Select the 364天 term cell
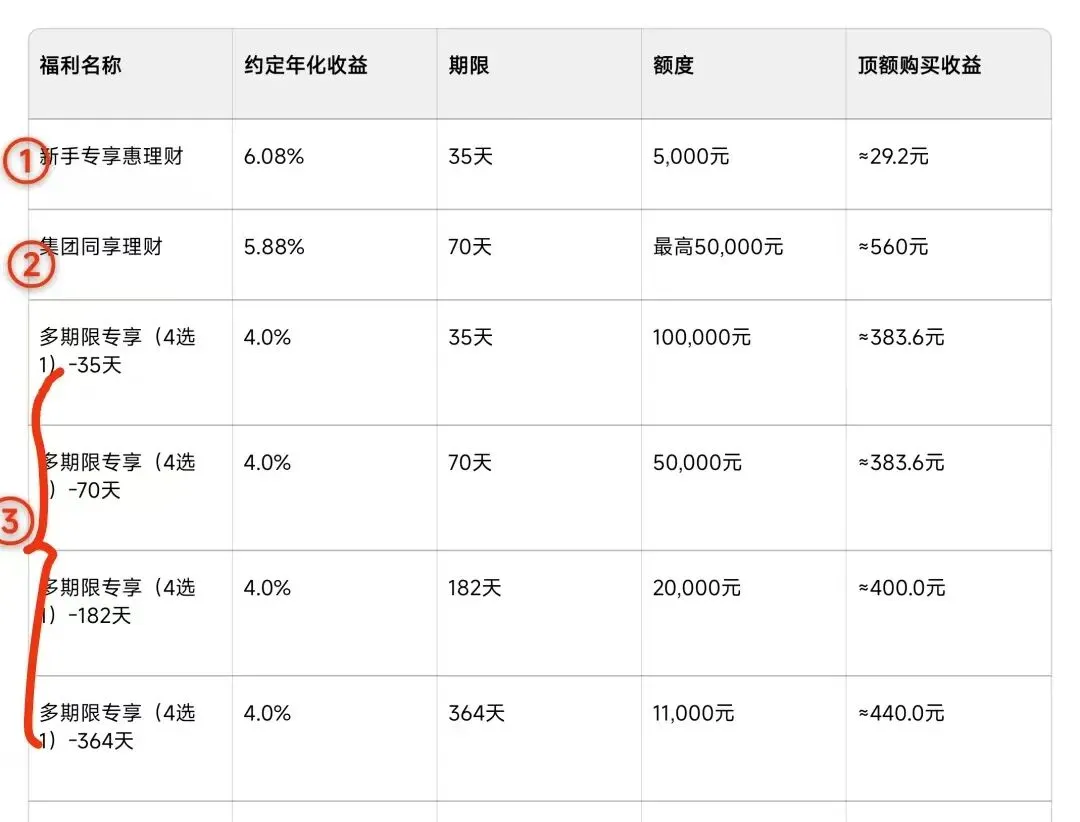 (476, 713)
